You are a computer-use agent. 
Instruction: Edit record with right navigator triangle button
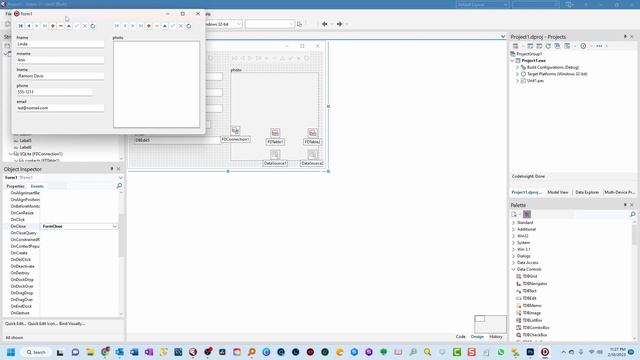point(164,26)
